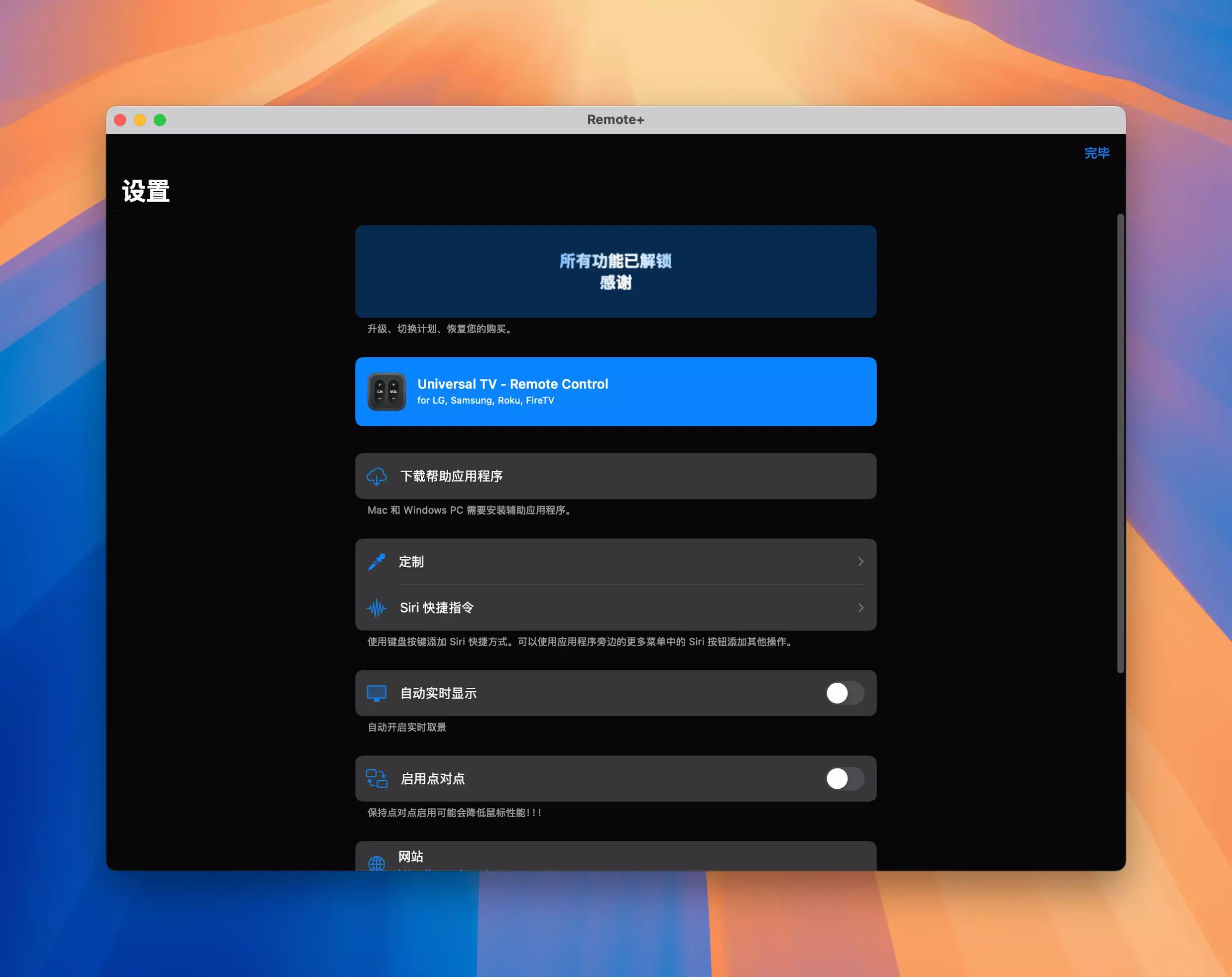
Task: Click the monitor icon beside 自动实时显示
Action: click(376, 693)
